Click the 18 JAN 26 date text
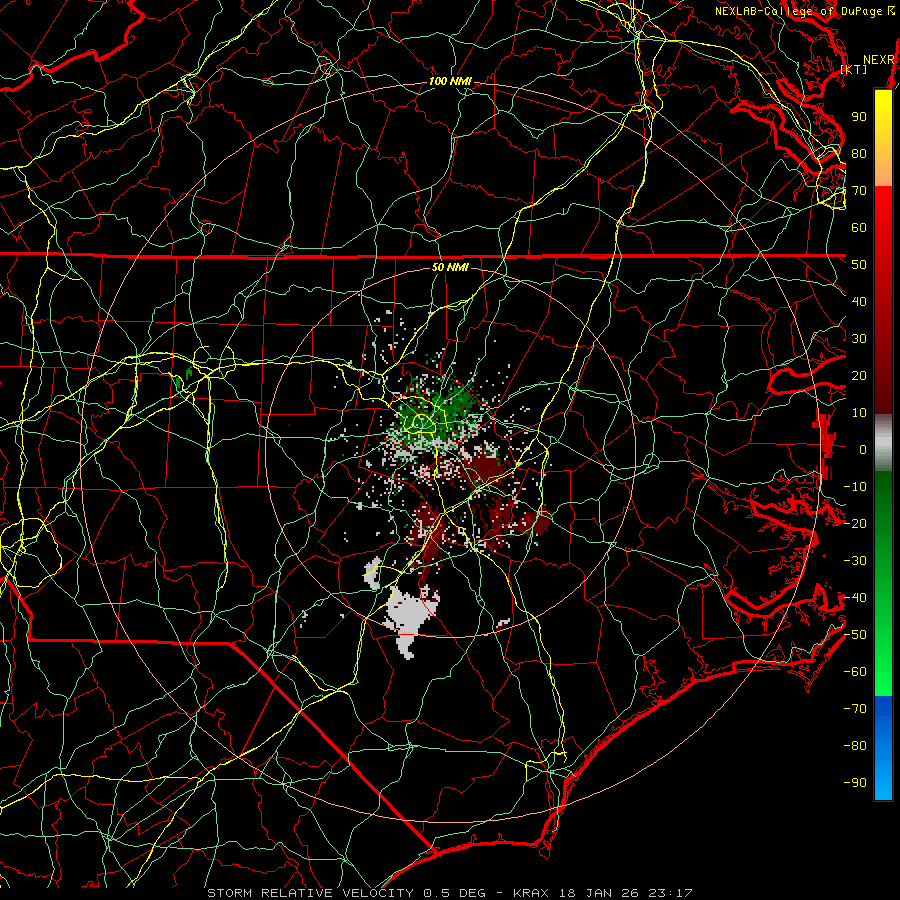This screenshot has height=900, width=900. click(x=598, y=893)
